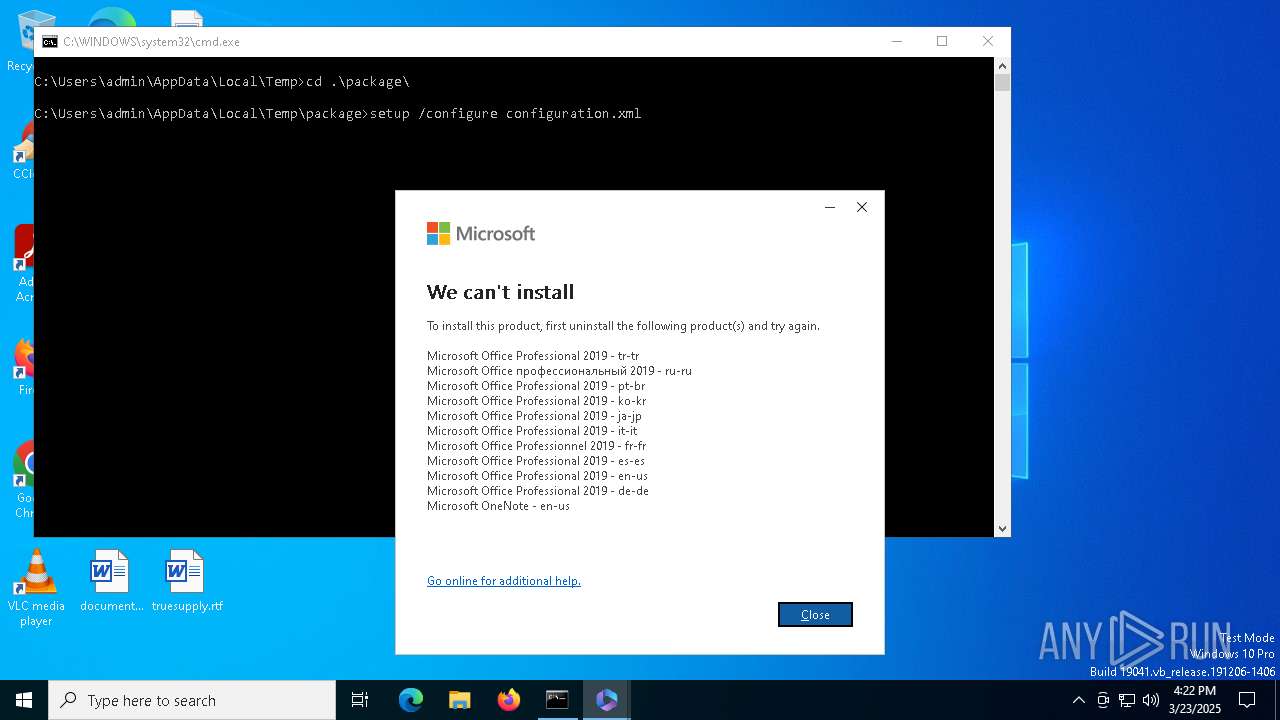The height and width of the screenshot is (720, 1280).
Task: Click the tray icon left of network
Action: (1103, 700)
